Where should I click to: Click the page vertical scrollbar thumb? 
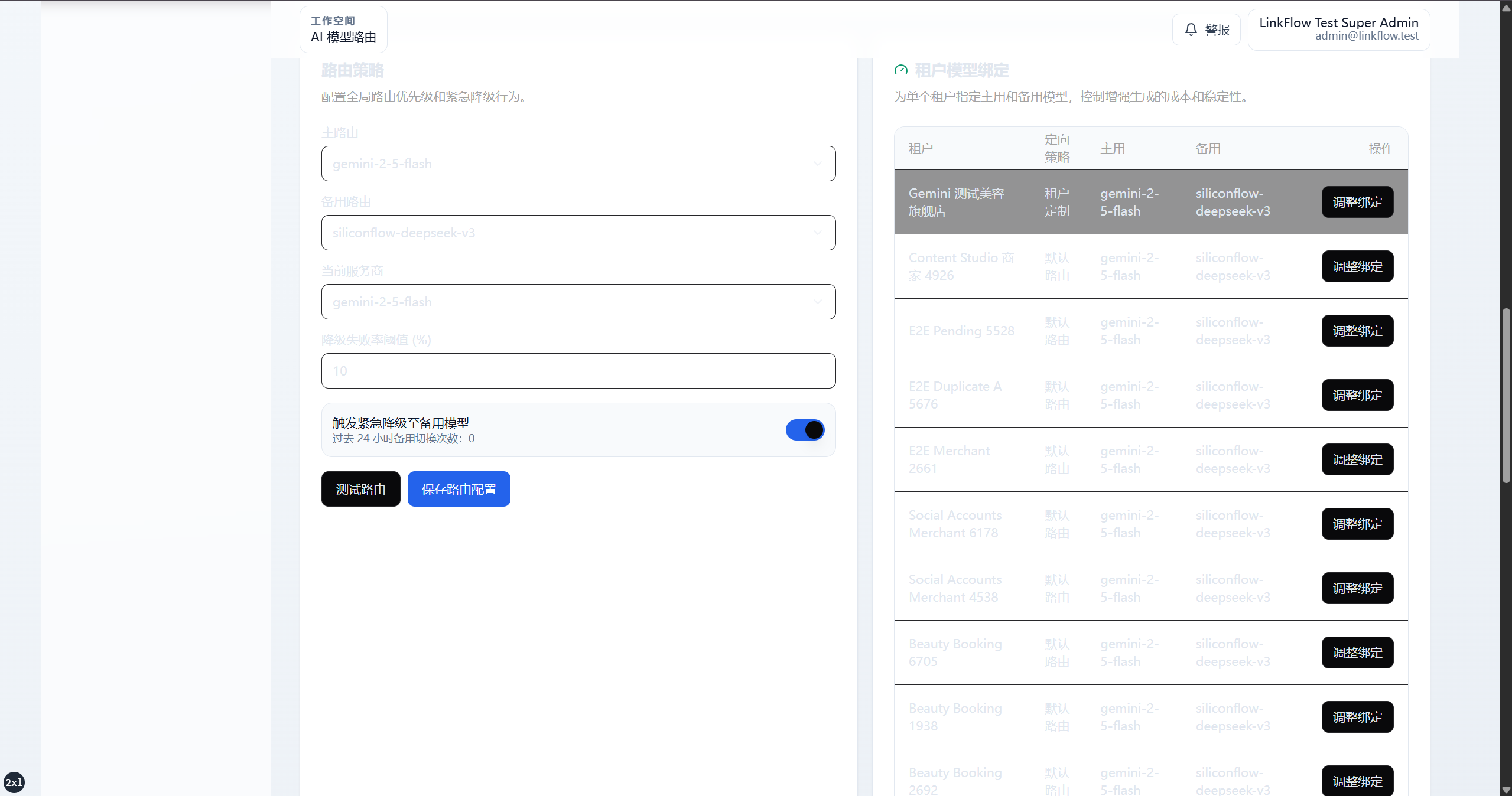tap(1506, 396)
